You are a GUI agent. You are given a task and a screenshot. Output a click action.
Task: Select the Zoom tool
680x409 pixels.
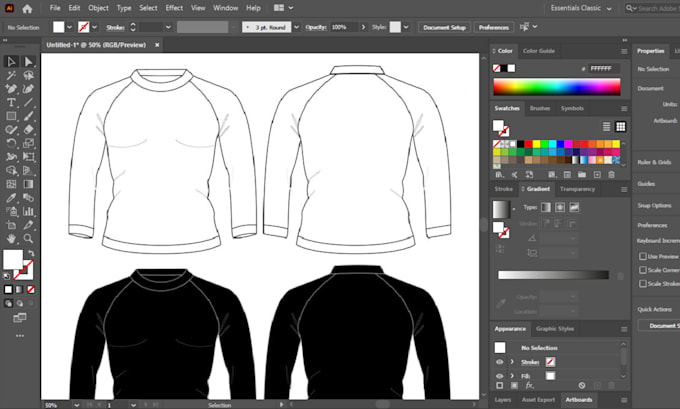[28, 238]
